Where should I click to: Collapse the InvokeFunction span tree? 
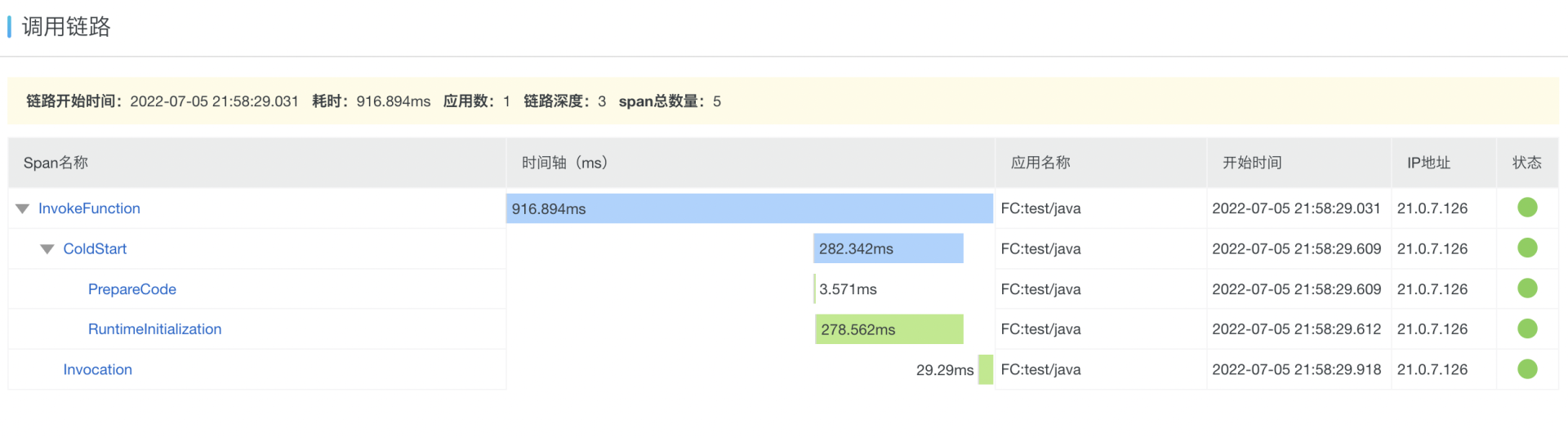(22, 209)
